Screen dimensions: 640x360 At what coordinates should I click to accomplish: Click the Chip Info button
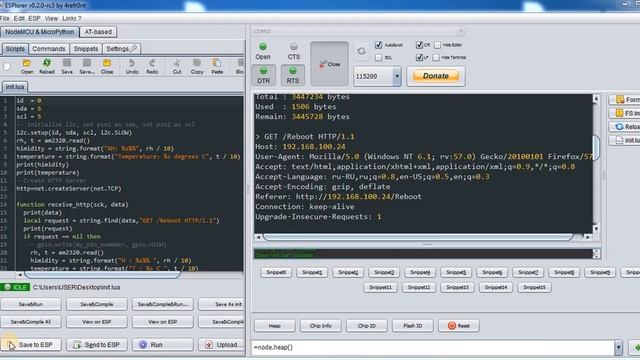pos(320,325)
